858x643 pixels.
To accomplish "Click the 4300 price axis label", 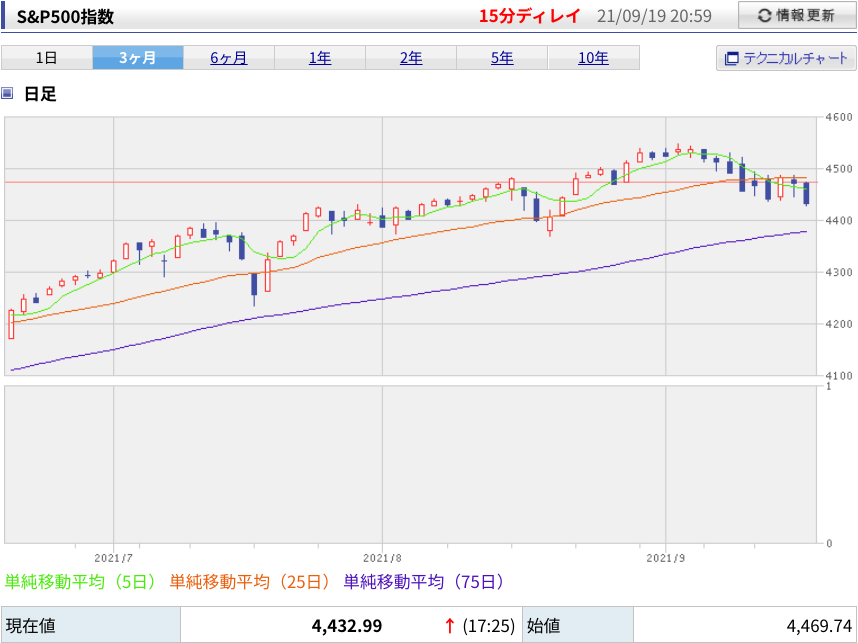I will click(839, 272).
